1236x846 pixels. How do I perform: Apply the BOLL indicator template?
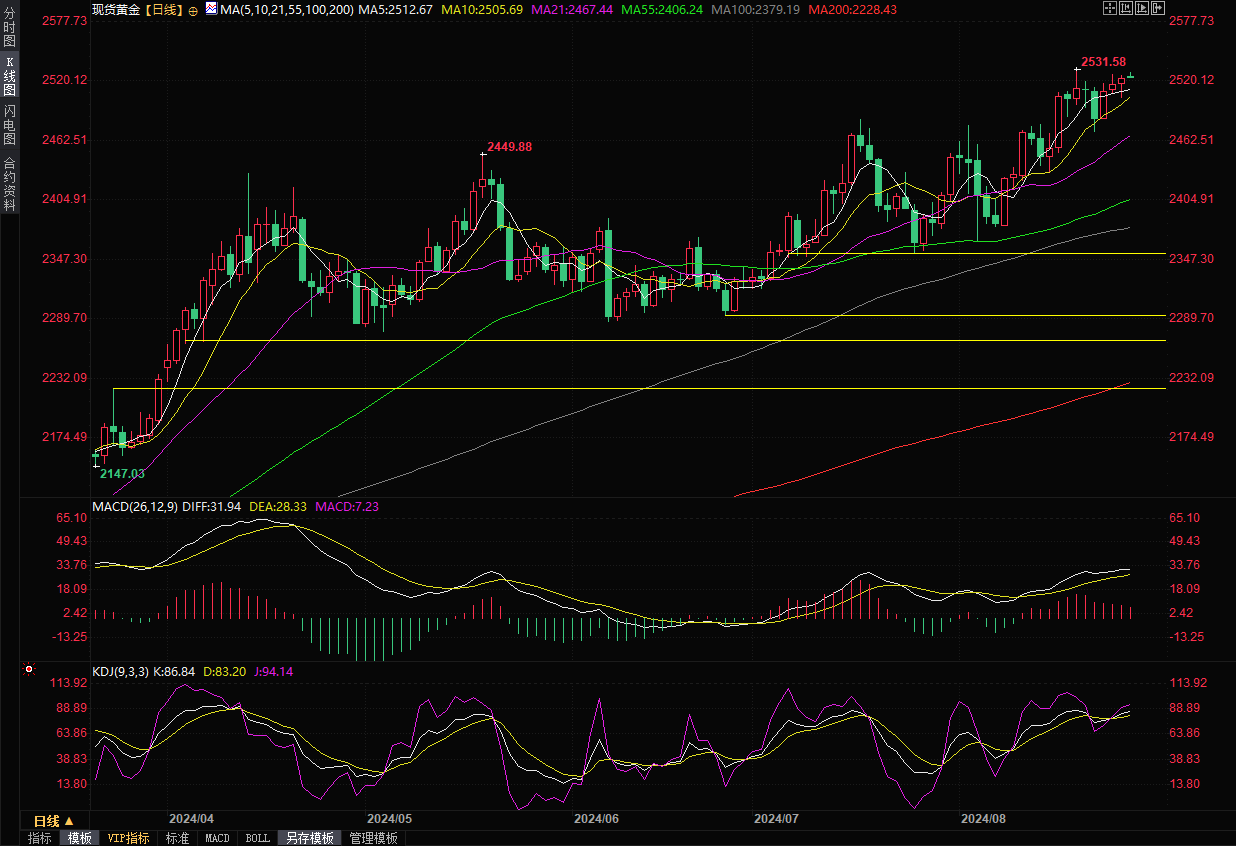click(257, 838)
